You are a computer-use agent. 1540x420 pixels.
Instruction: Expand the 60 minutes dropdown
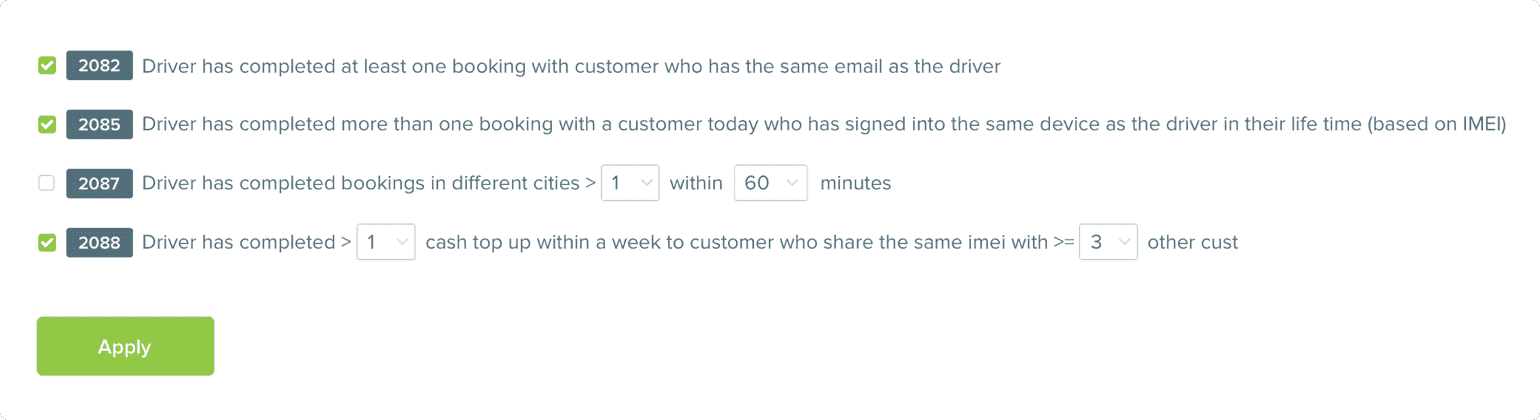[770, 183]
